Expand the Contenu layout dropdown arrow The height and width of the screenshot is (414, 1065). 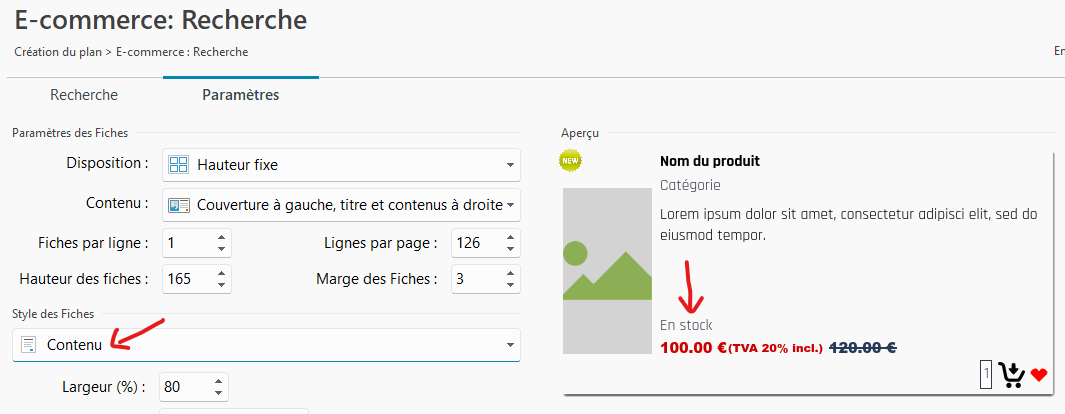click(510, 205)
